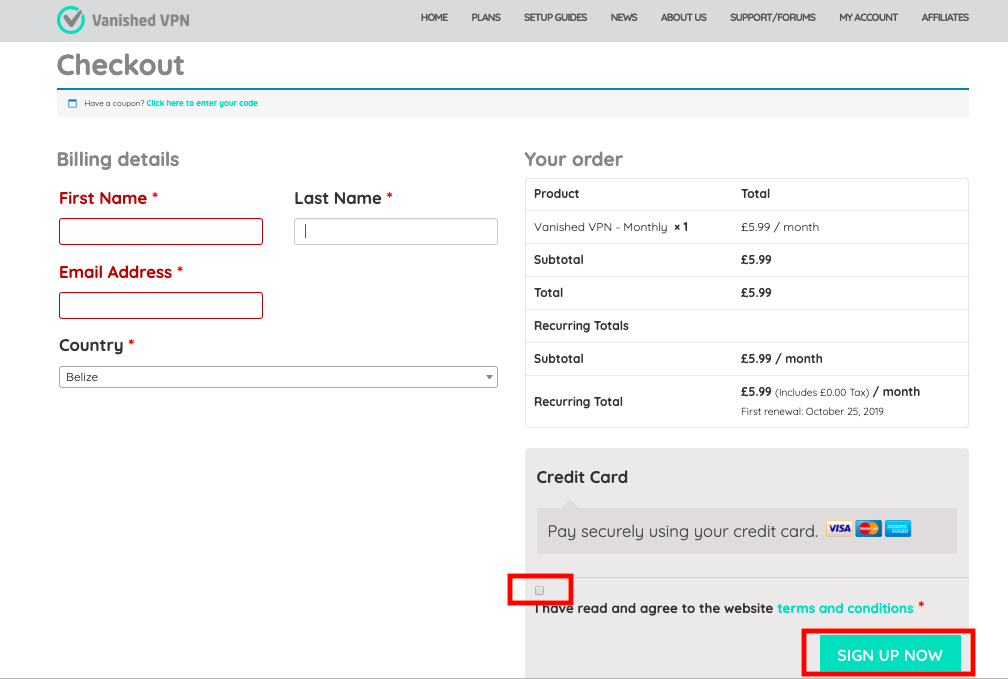Click the Mastercard icon
The height and width of the screenshot is (679, 1008).
(x=868, y=529)
